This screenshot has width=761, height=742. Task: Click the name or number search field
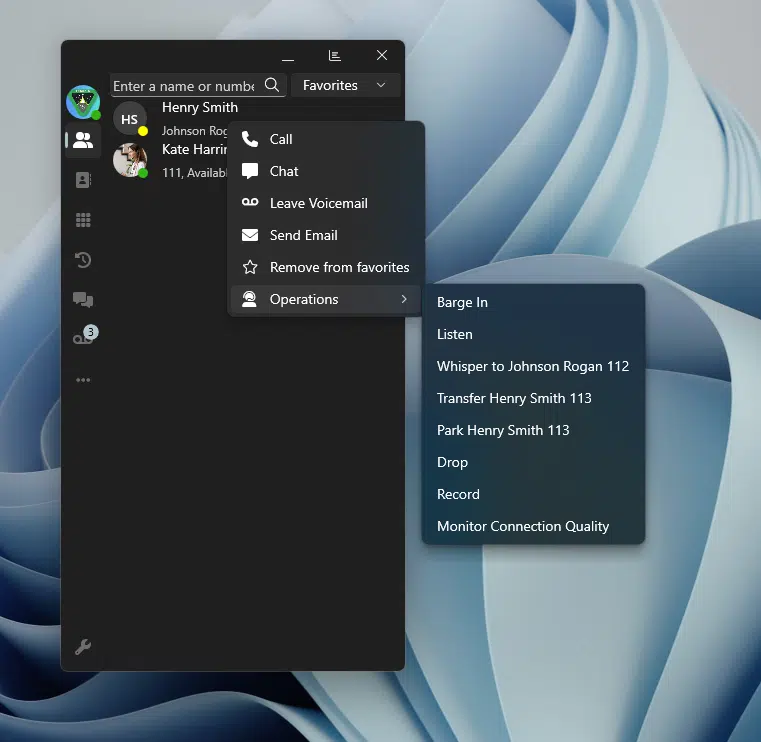tap(184, 86)
